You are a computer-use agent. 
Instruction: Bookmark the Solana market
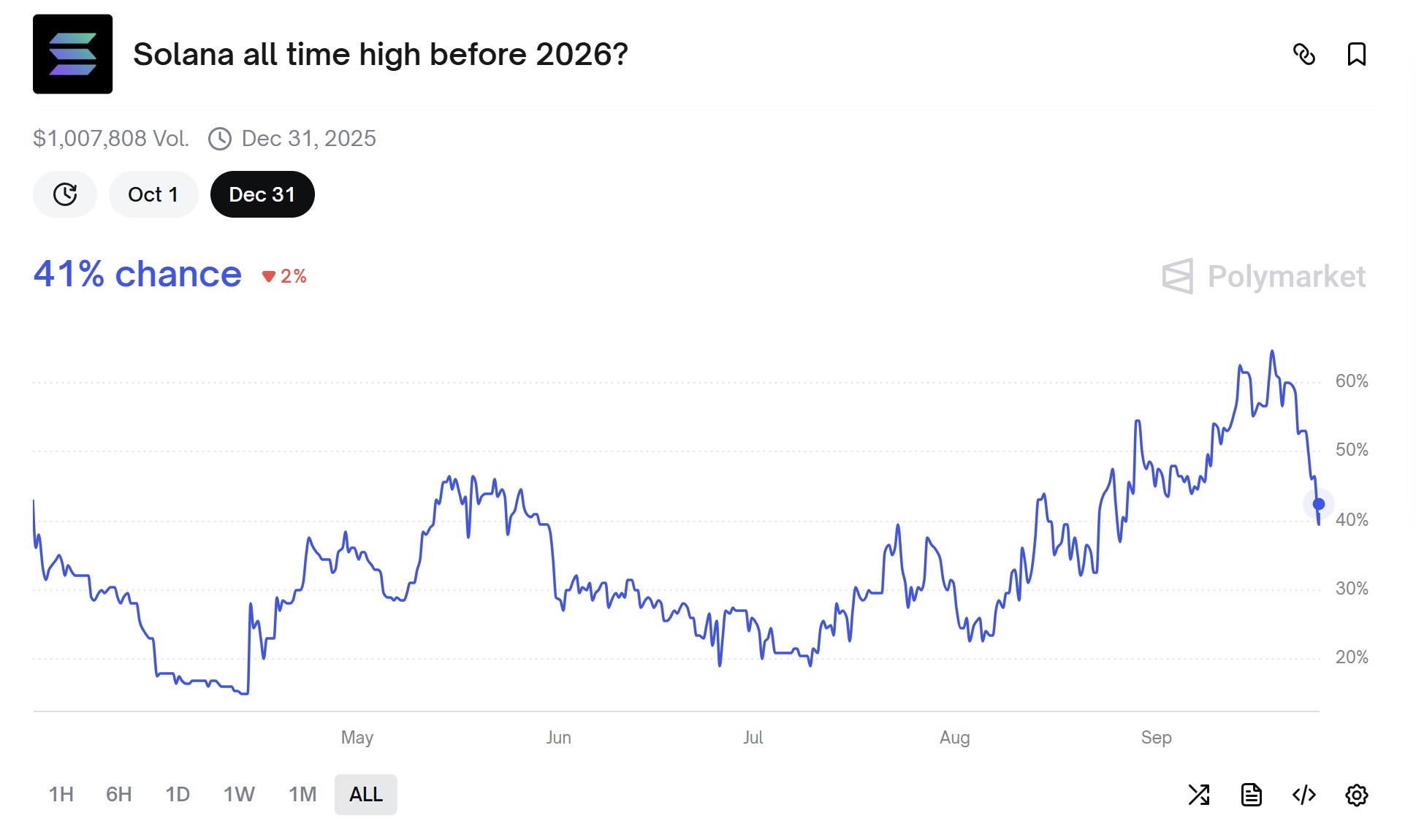pyautogui.click(x=1357, y=55)
